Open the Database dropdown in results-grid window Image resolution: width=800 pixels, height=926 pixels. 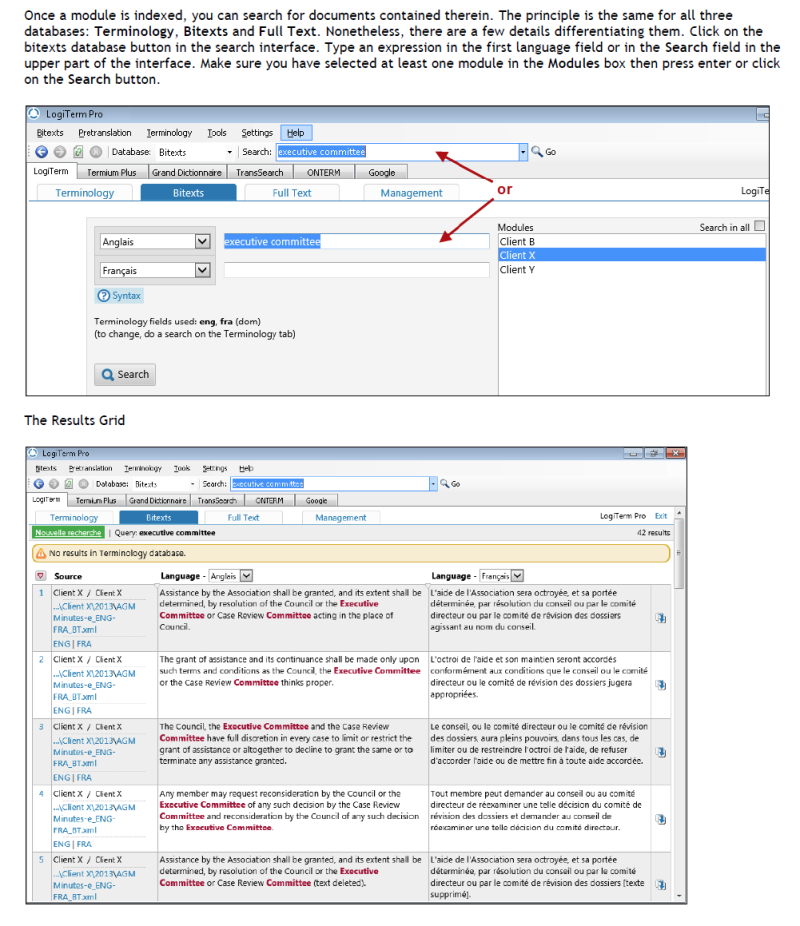click(192, 484)
